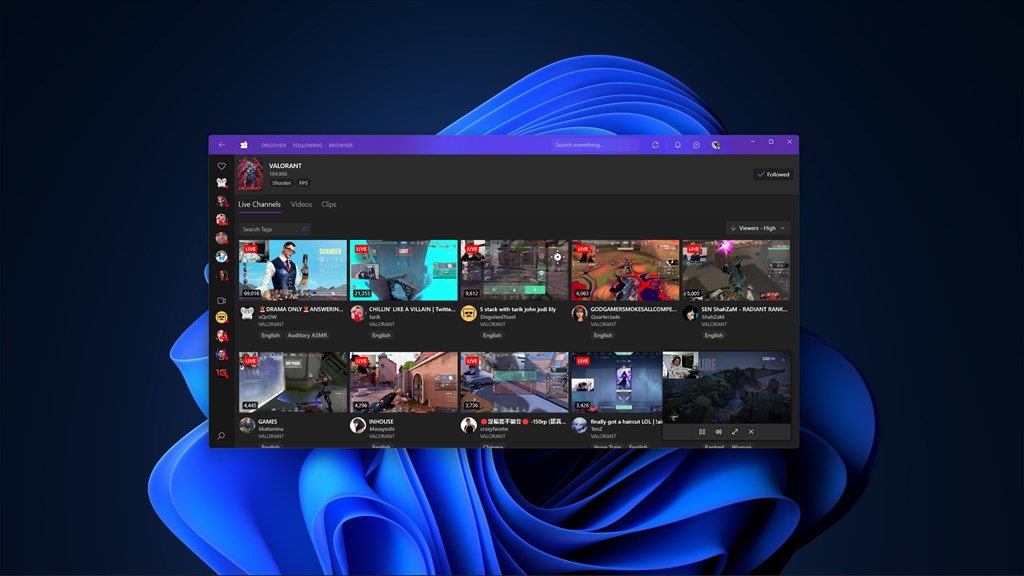
Task: Switch to the Videos tab
Action: pyautogui.click(x=301, y=204)
